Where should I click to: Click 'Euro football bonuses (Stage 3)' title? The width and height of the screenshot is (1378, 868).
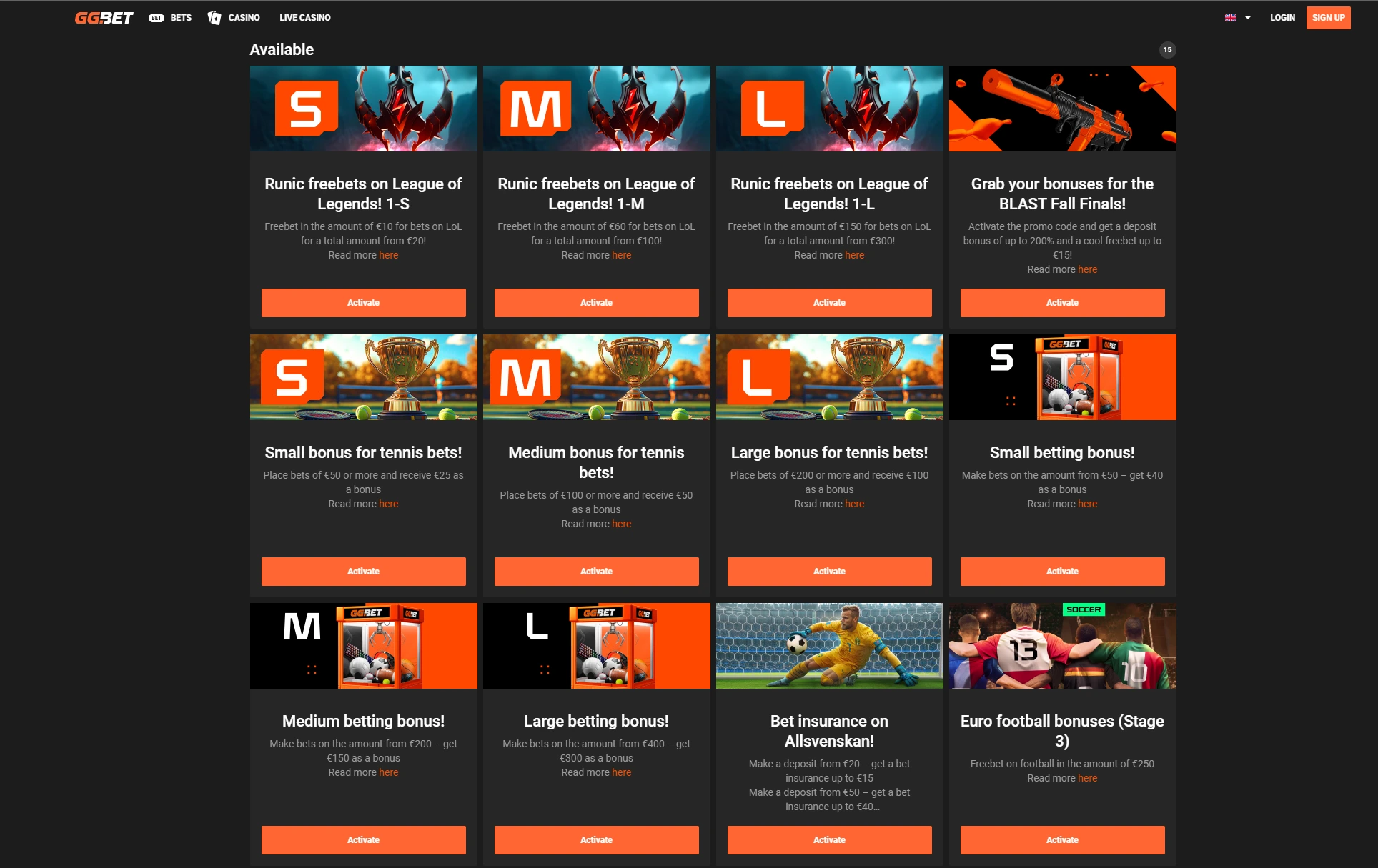[x=1062, y=731]
